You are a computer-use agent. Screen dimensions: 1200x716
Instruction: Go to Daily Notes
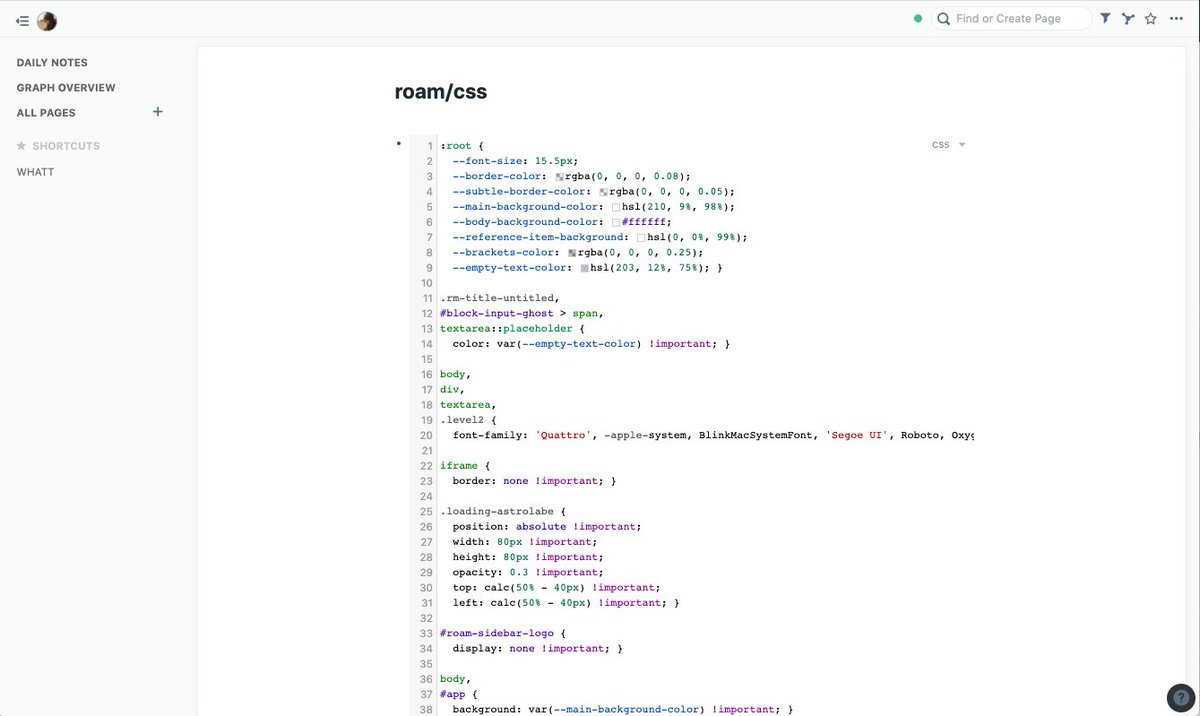[52, 63]
